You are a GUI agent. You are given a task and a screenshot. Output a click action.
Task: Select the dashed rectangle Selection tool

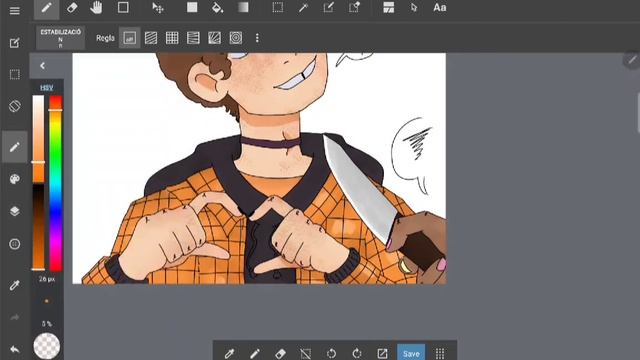[x=278, y=7]
